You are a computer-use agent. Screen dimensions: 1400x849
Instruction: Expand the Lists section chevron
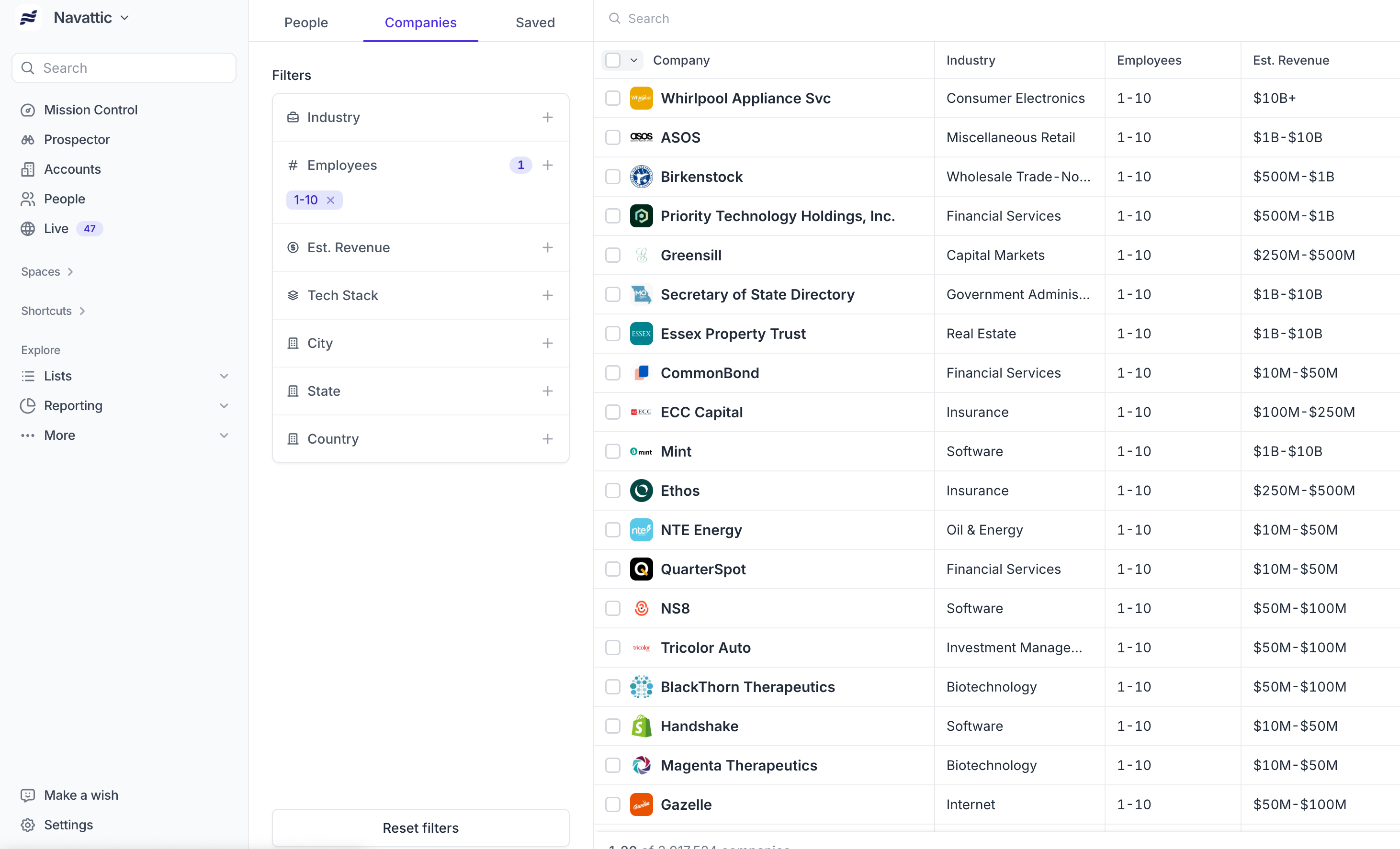224,376
